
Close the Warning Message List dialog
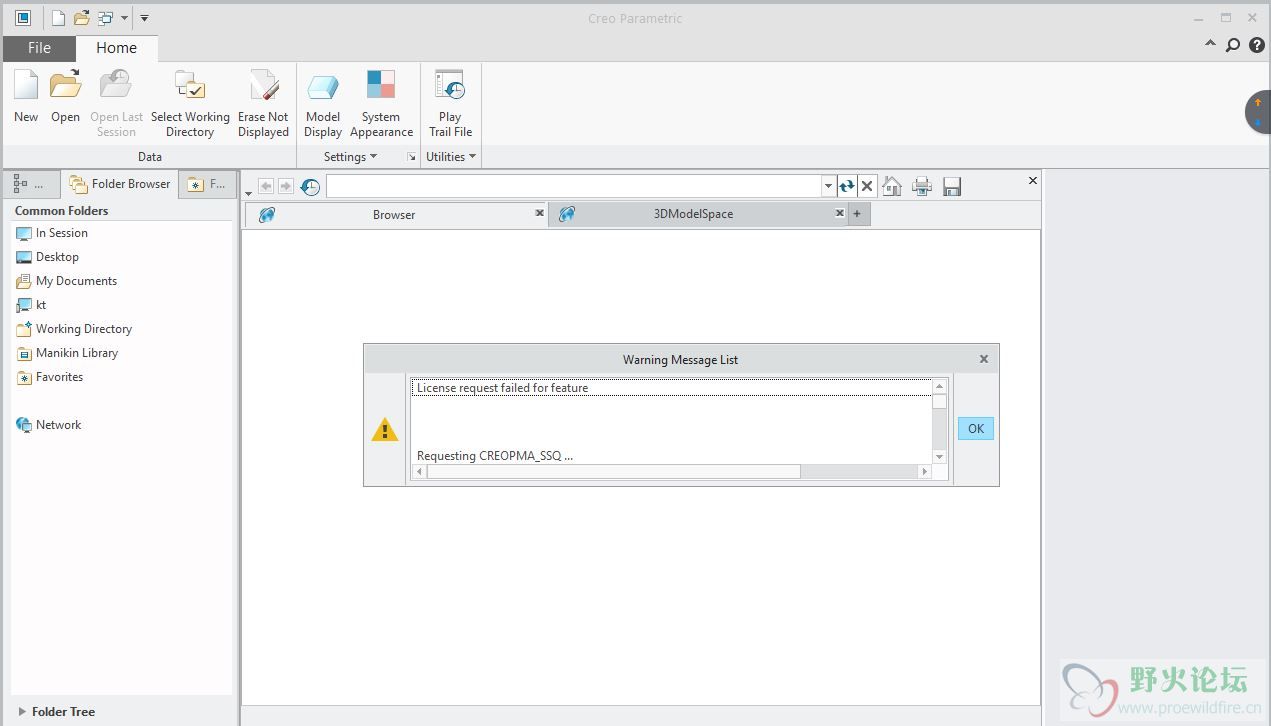[x=984, y=359]
